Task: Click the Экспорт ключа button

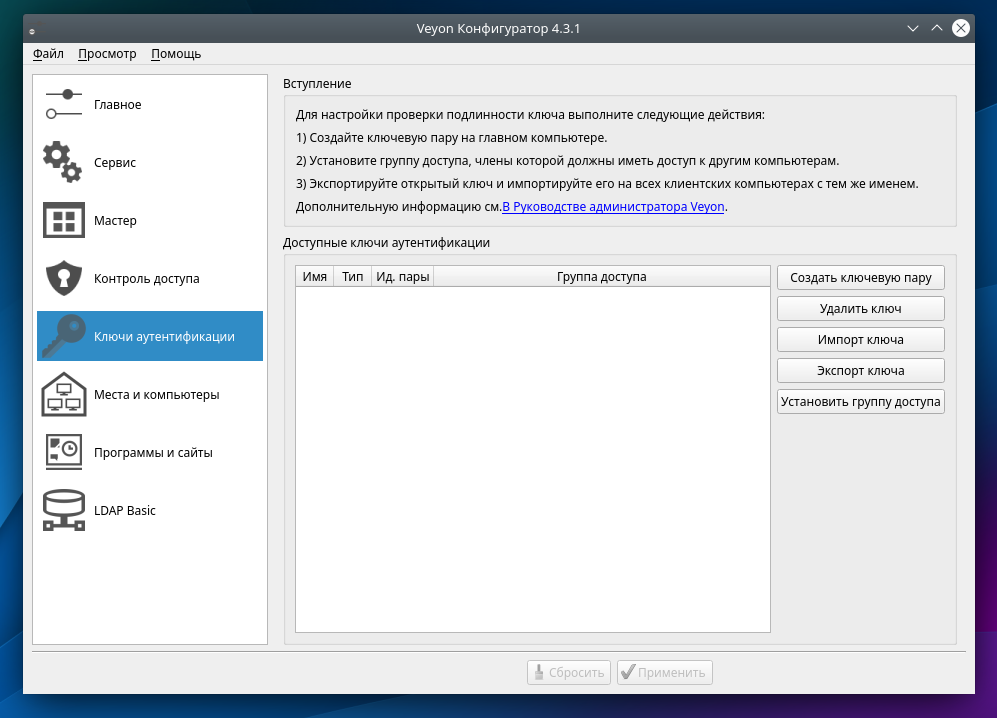Action: click(860, 371)
